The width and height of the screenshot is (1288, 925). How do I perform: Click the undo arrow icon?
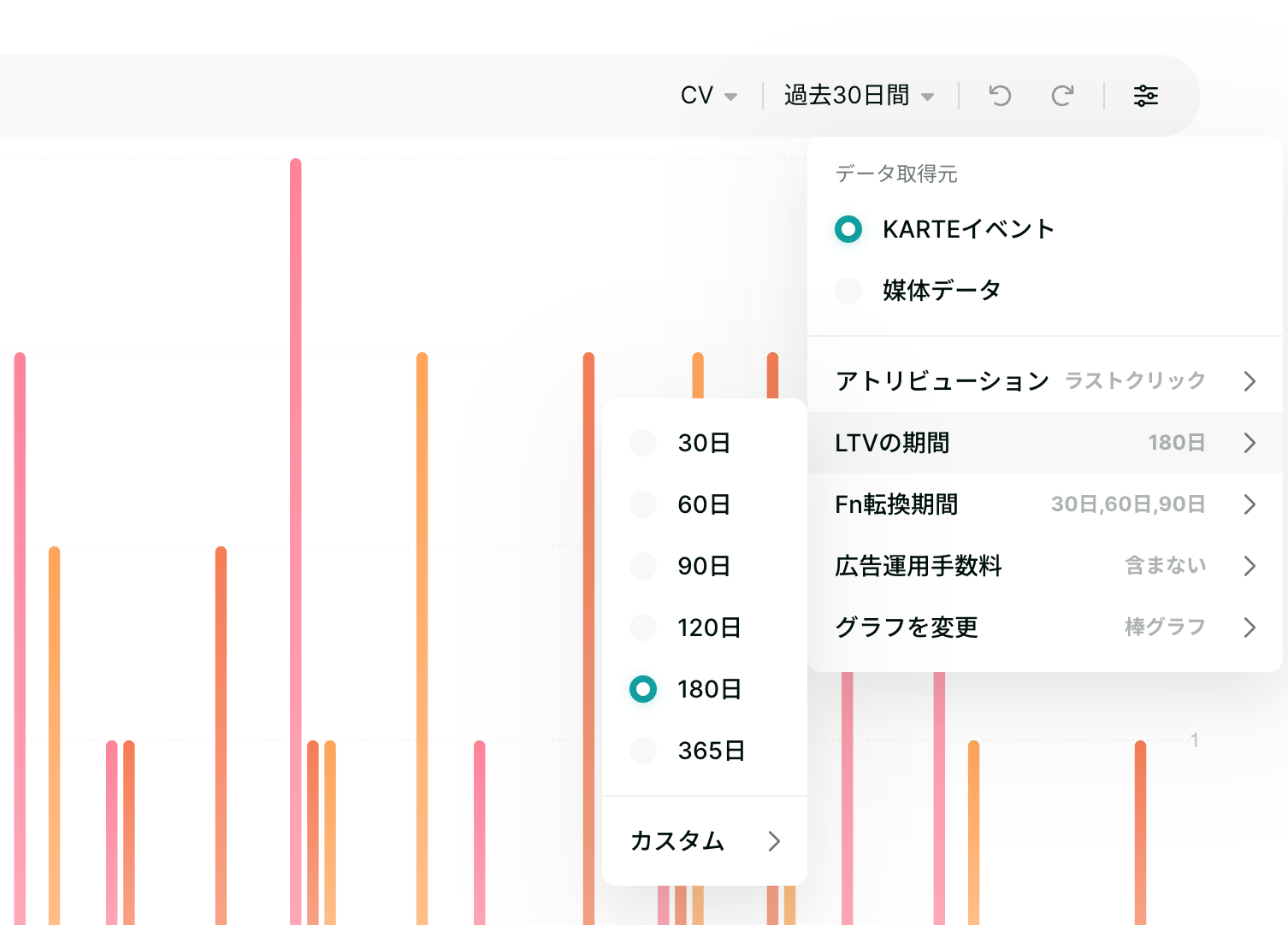[x=1000, y=96]
